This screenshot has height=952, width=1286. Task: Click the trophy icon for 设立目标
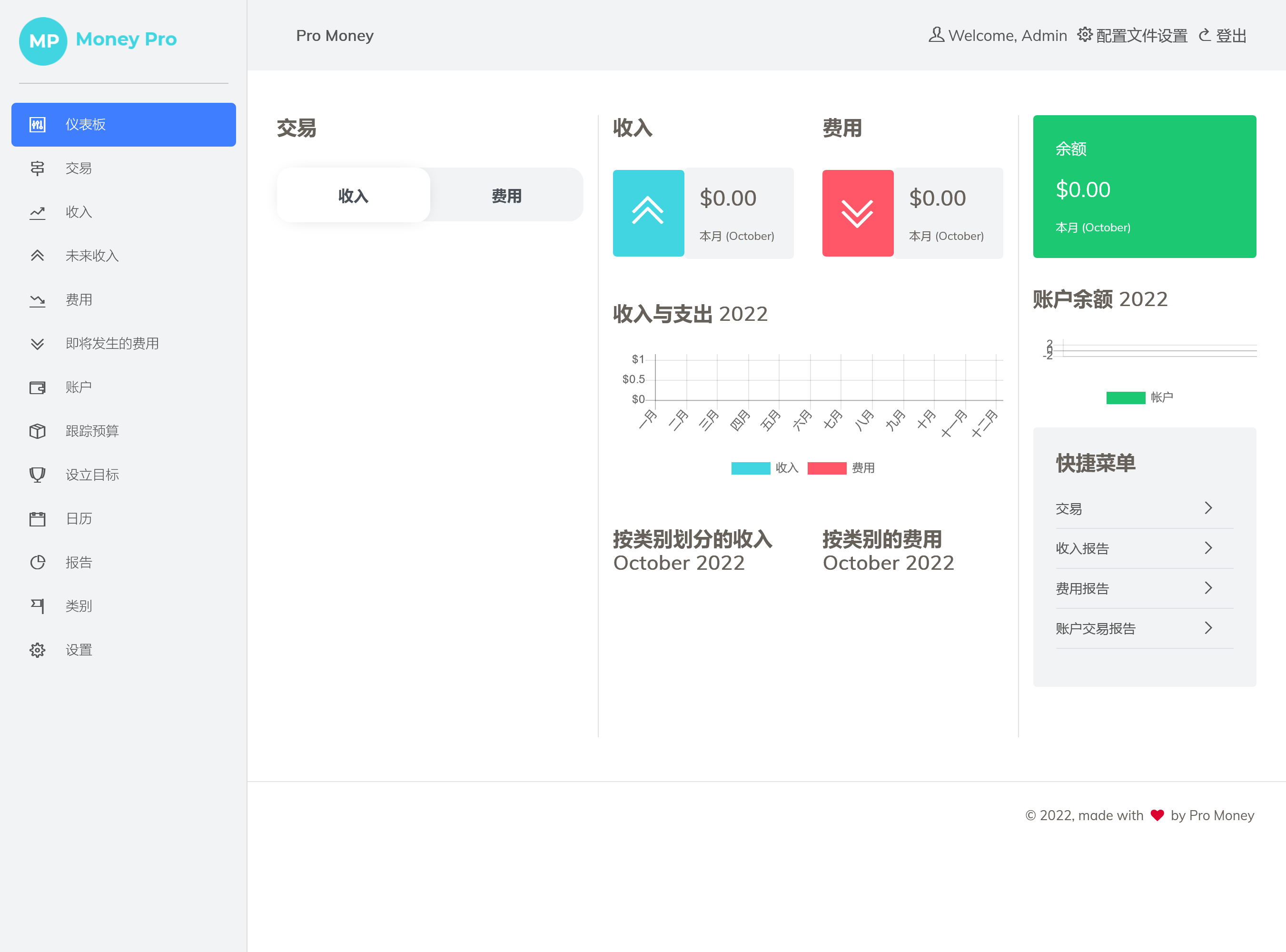[38, 475]
